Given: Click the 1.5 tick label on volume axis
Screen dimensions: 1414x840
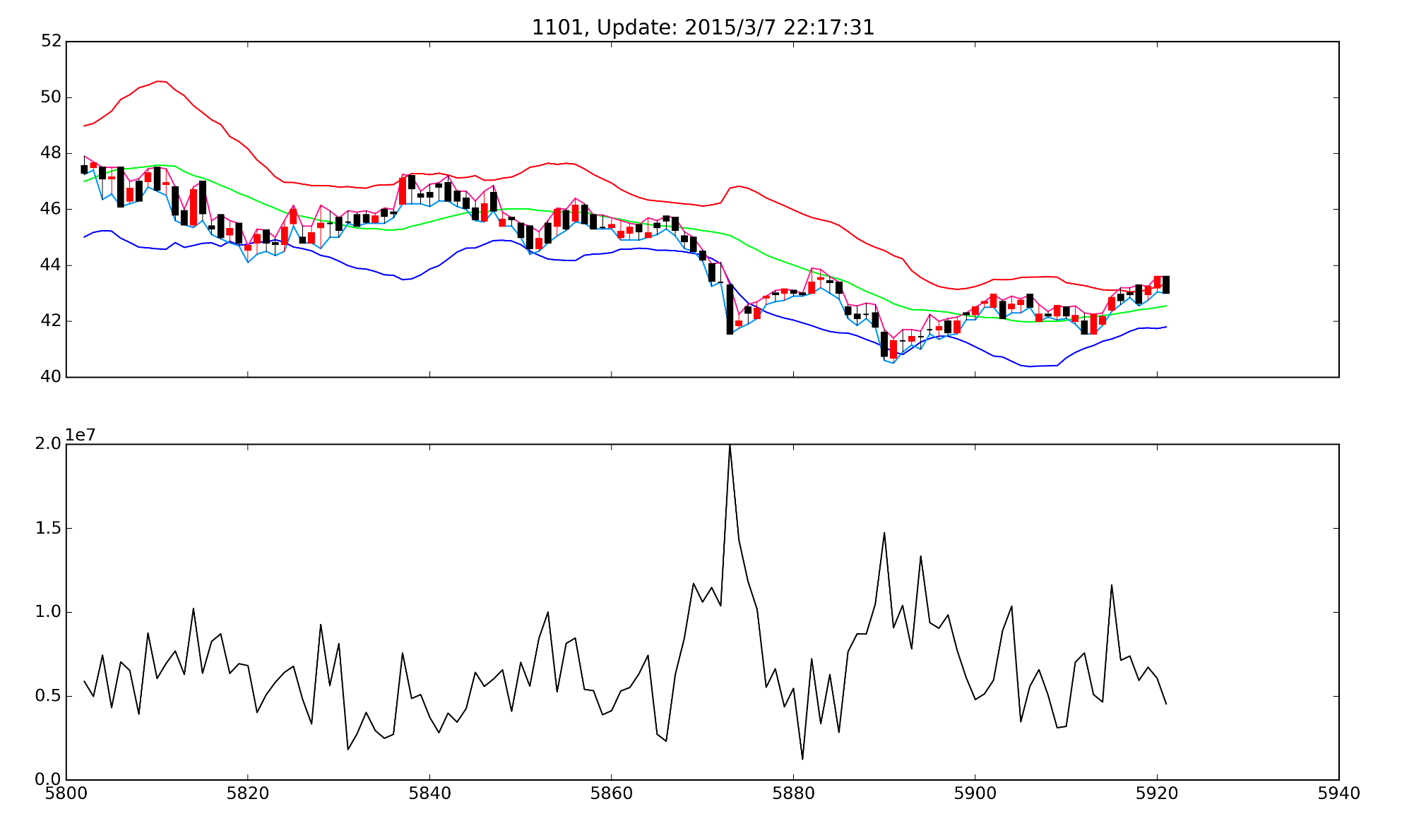Looking at the screenshot, I should coord(48,528).
